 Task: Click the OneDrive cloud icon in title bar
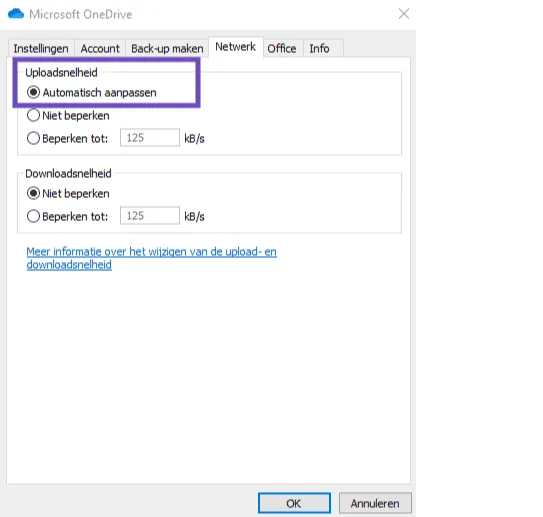(x=16, y=14)
